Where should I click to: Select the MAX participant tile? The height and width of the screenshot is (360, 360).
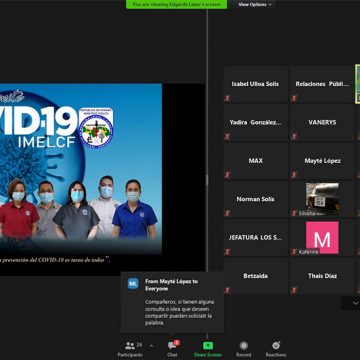point(256,161)
